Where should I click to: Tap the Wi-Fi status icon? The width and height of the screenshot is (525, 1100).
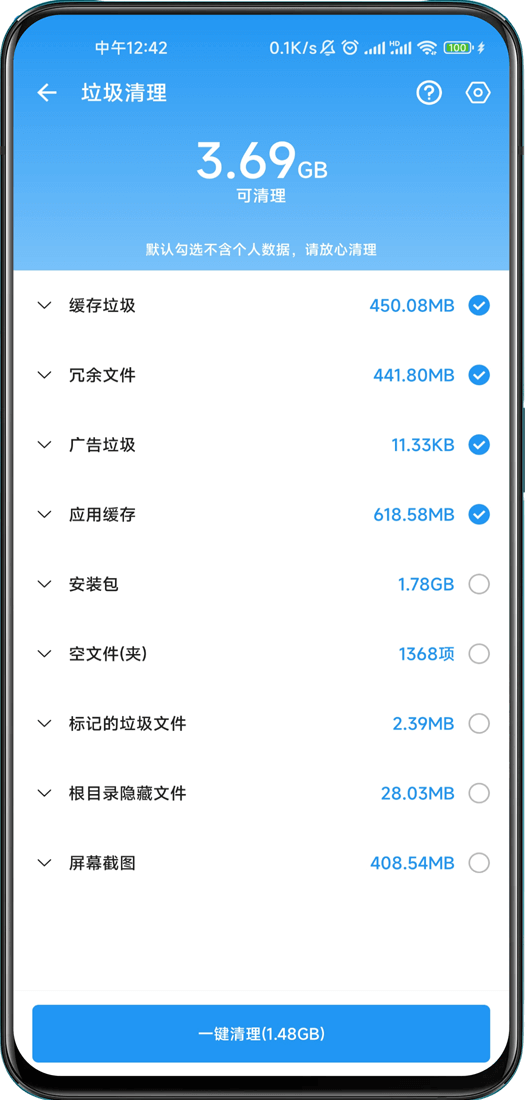426,48
